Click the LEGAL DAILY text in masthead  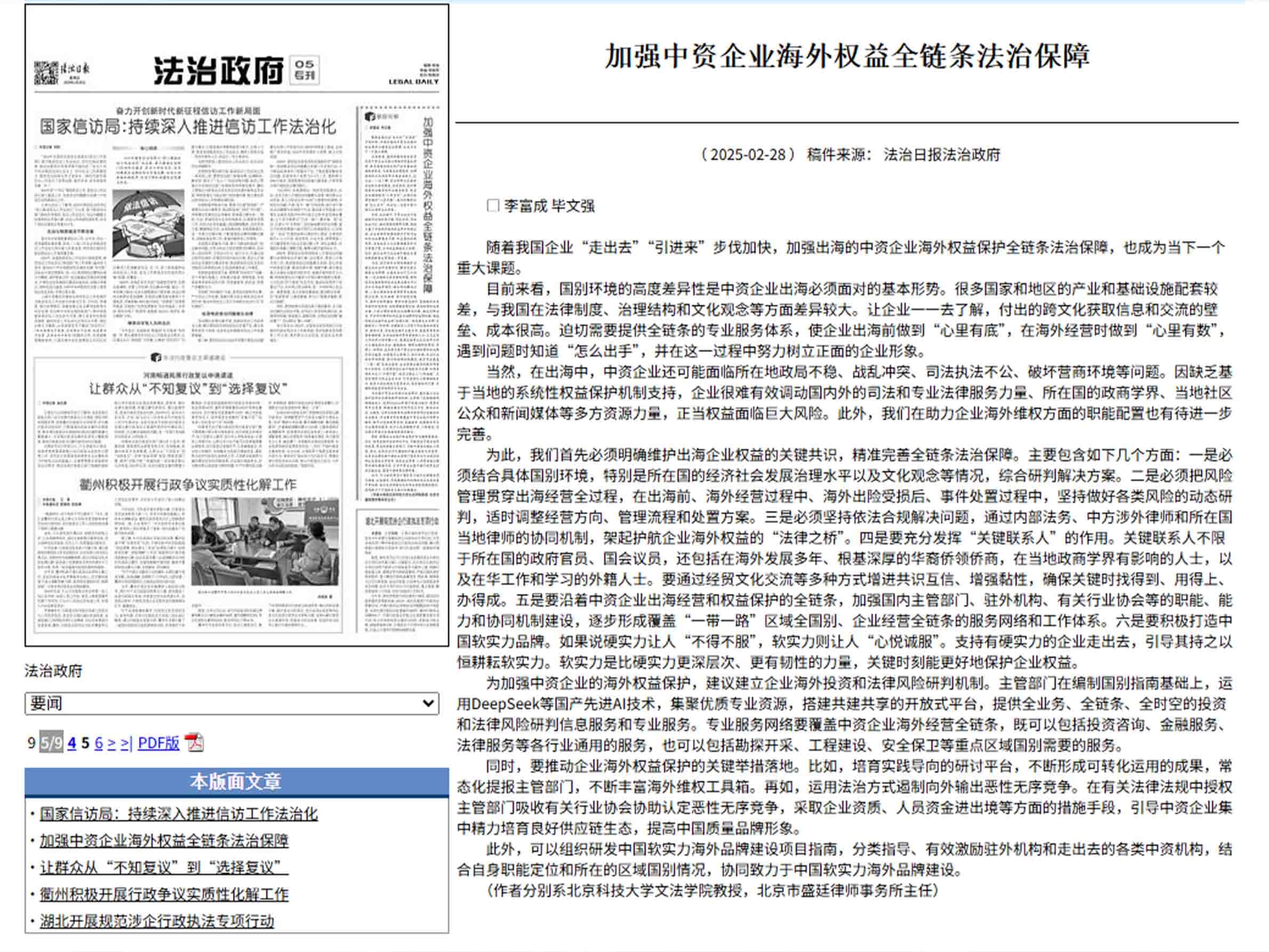tap(414, 82)
